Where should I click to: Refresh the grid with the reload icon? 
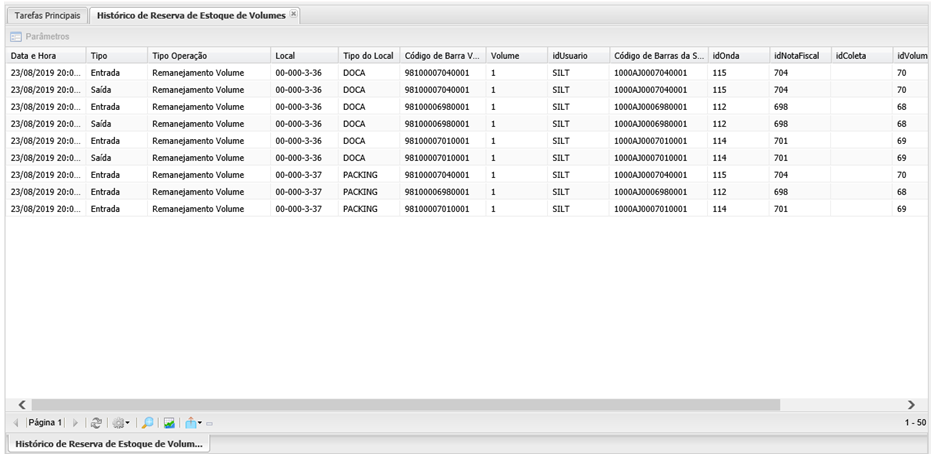96,423
